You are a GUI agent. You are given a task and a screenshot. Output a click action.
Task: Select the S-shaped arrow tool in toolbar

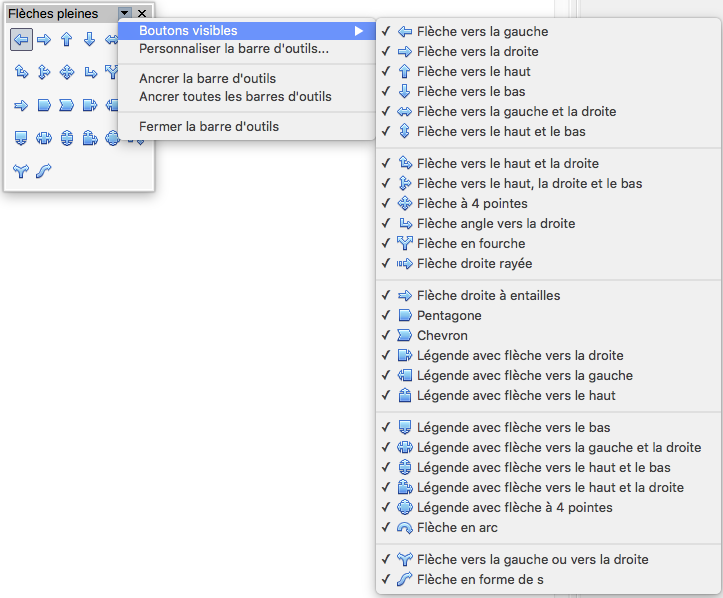pyautogui.click(x=44, y=171)
